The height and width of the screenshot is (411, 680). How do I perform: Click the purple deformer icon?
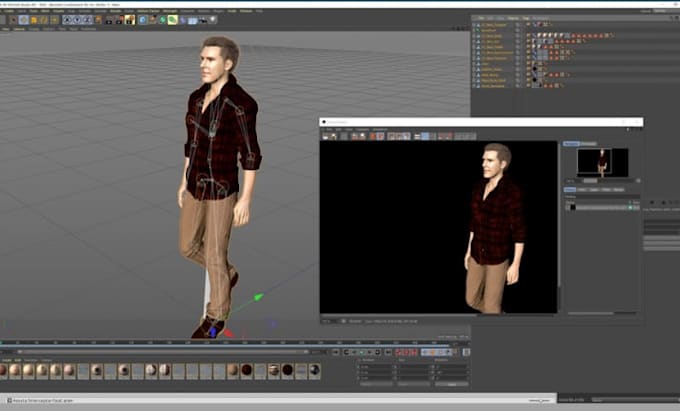[x=183, y=20]
